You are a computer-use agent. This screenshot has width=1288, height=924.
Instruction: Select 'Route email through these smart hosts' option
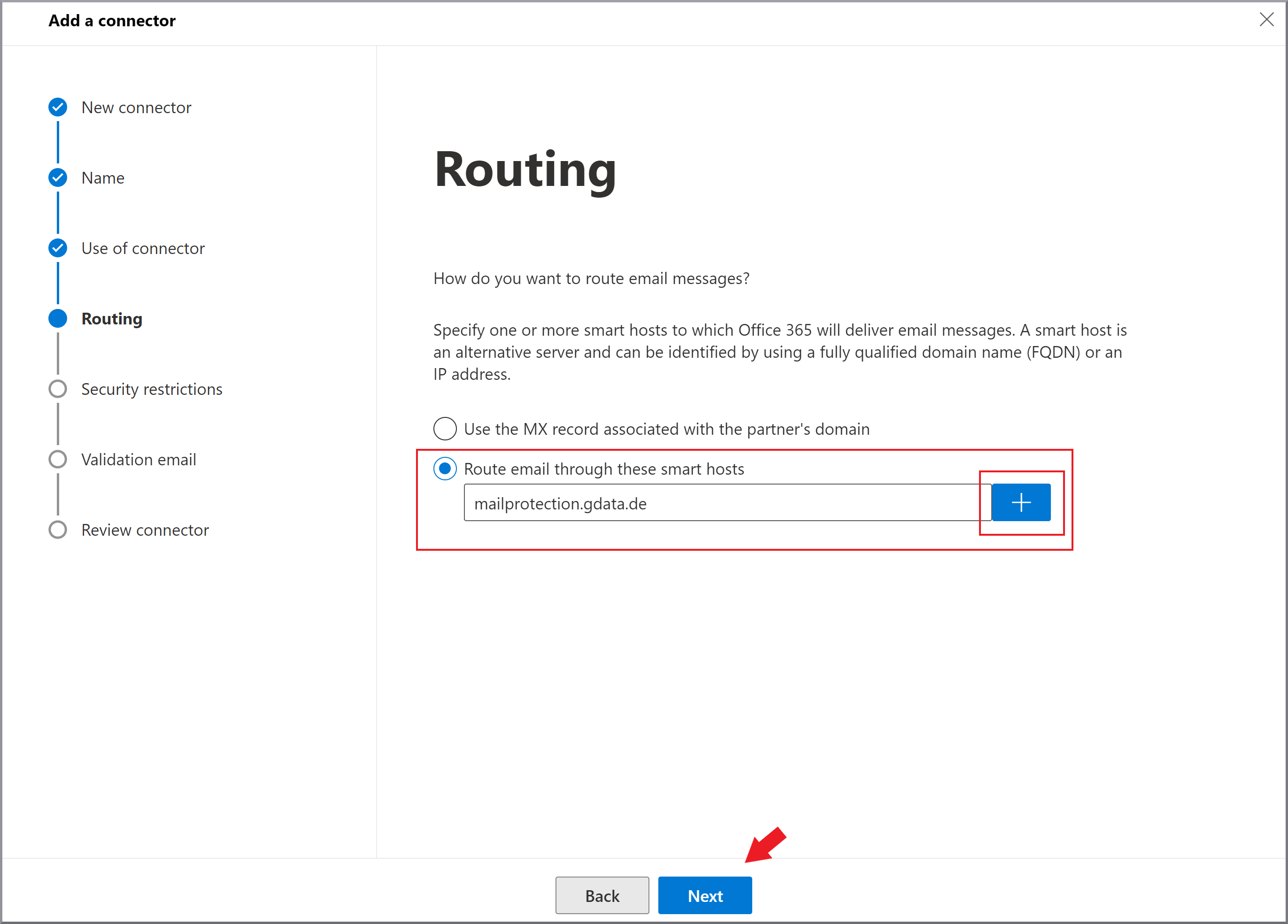click(x=445, y=469)
